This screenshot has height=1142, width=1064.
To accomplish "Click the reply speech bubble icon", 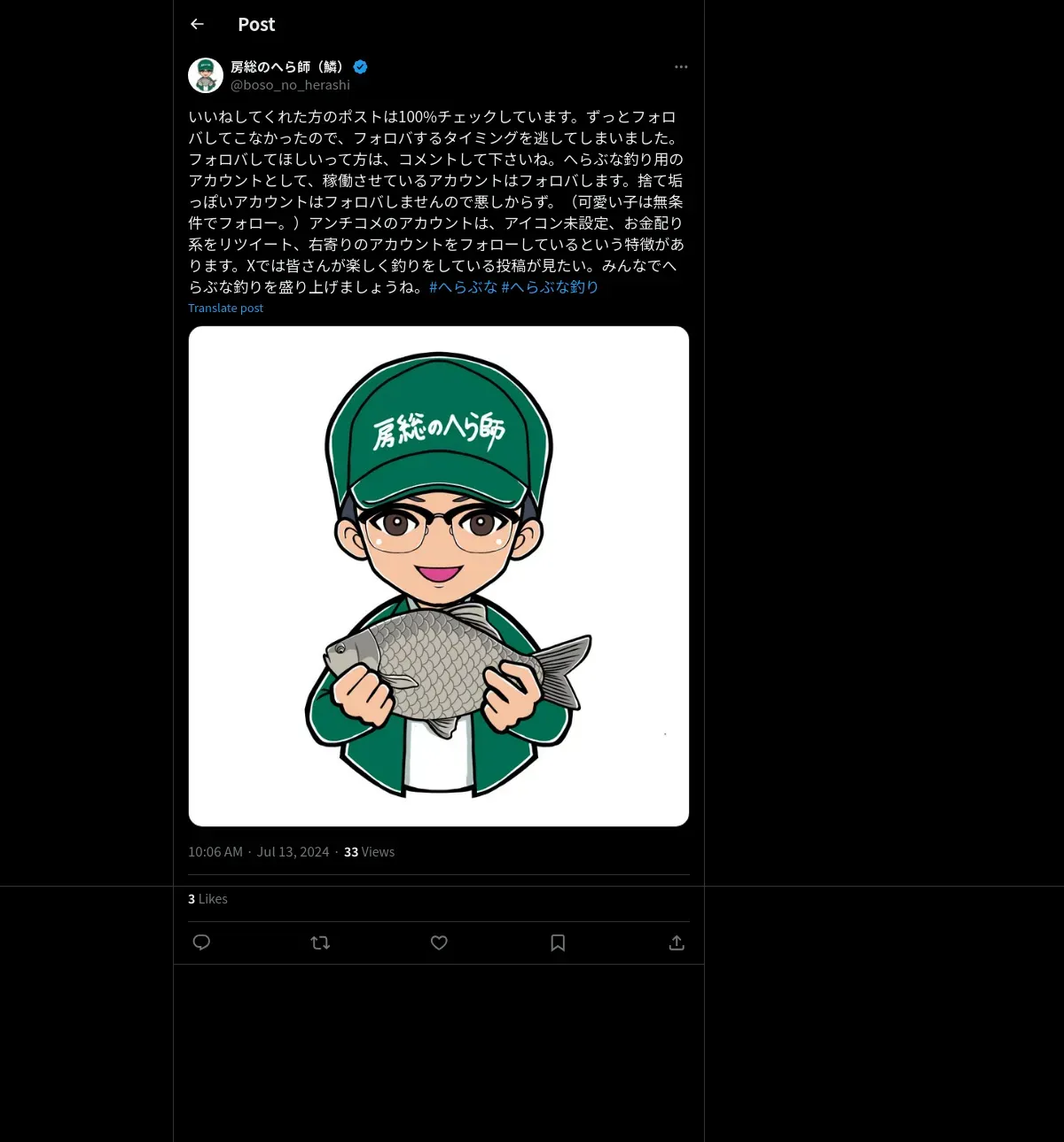I will (201, 943).
